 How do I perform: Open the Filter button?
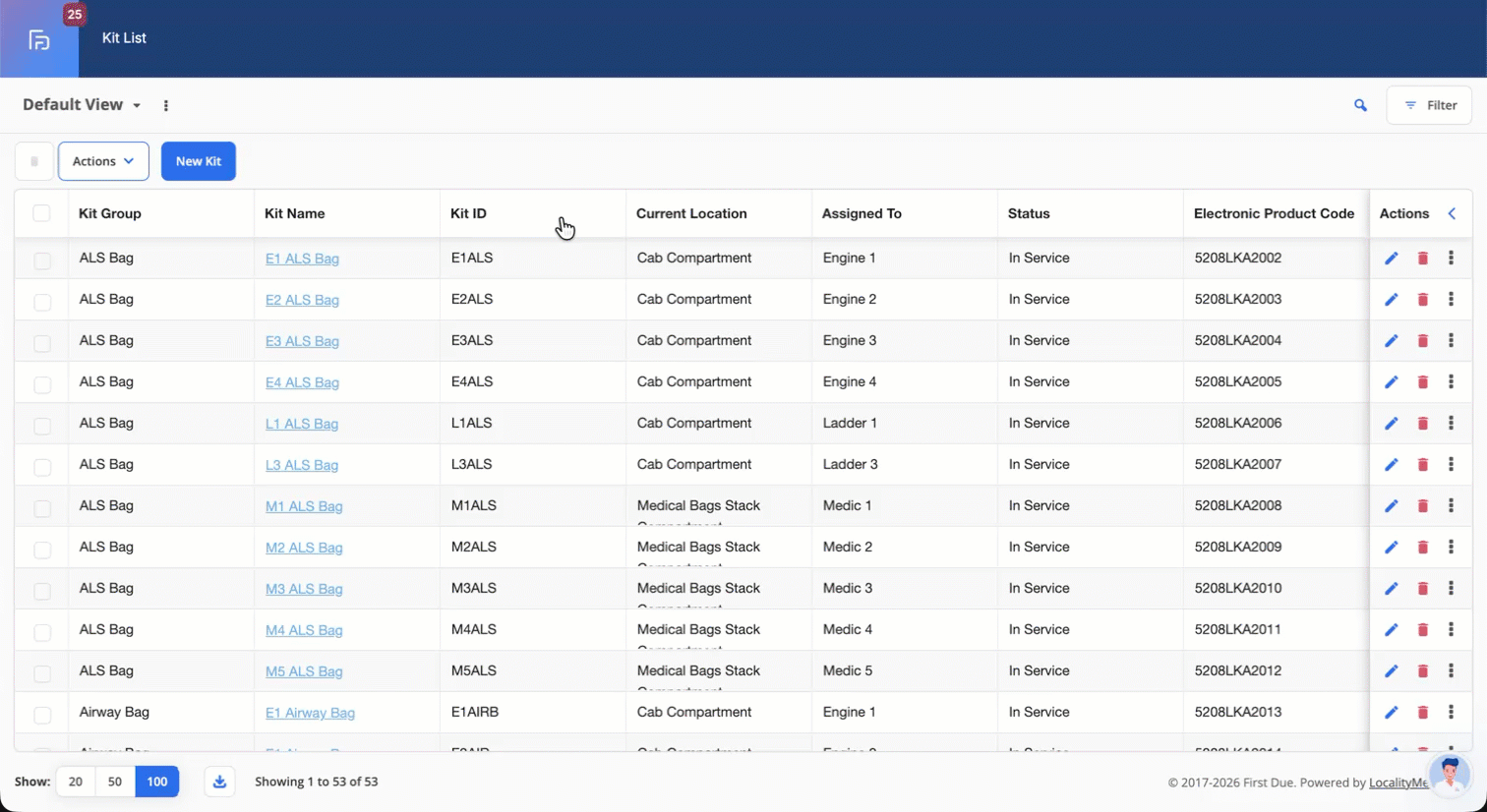[1429, 105]
